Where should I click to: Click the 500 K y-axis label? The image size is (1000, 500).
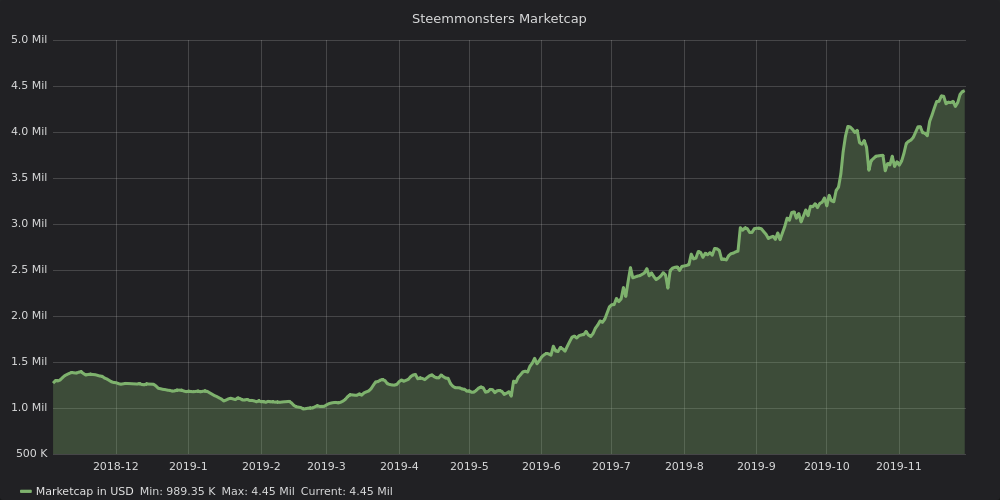pos(29,453)
